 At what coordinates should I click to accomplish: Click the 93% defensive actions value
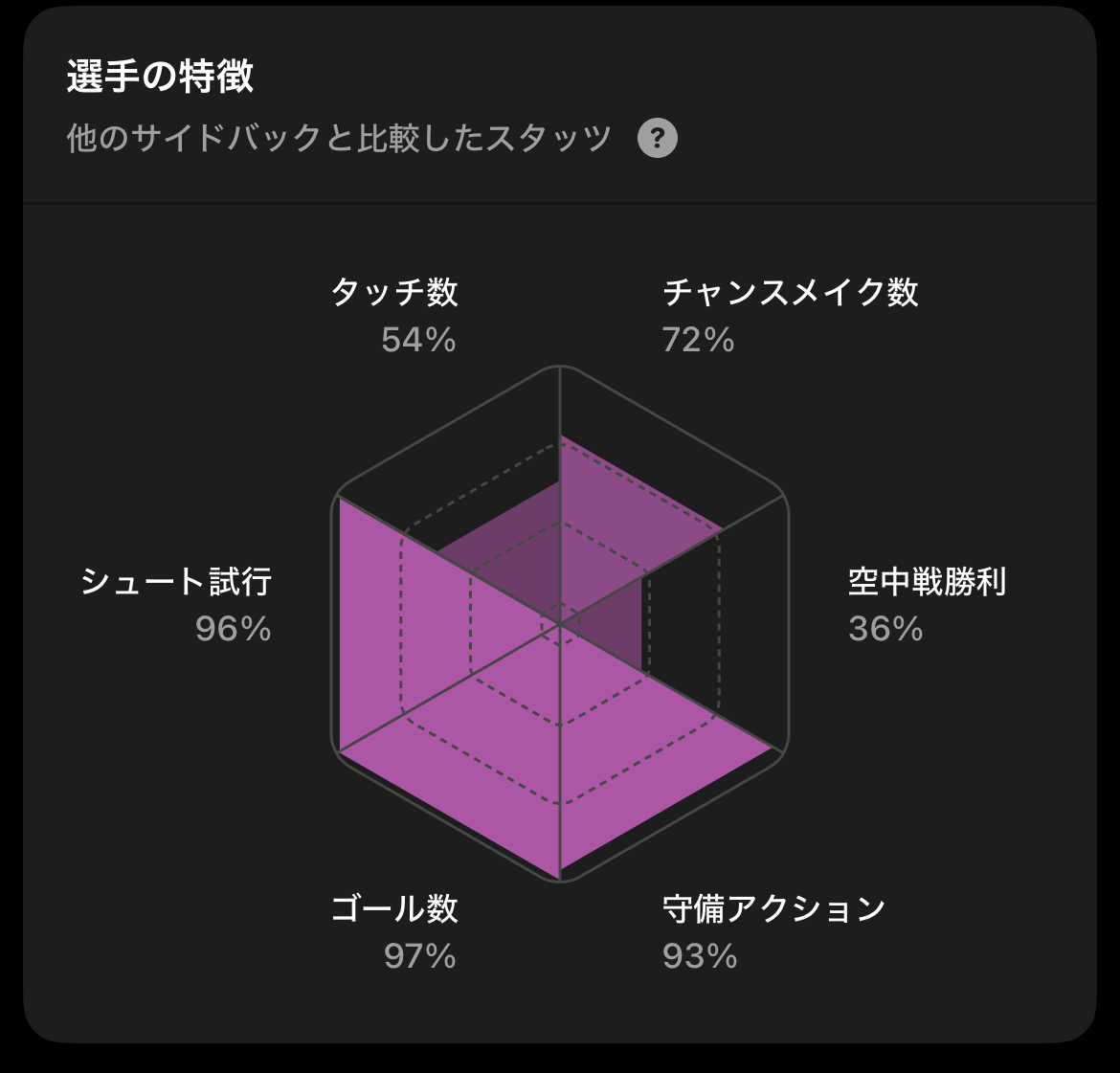(700, 956)
